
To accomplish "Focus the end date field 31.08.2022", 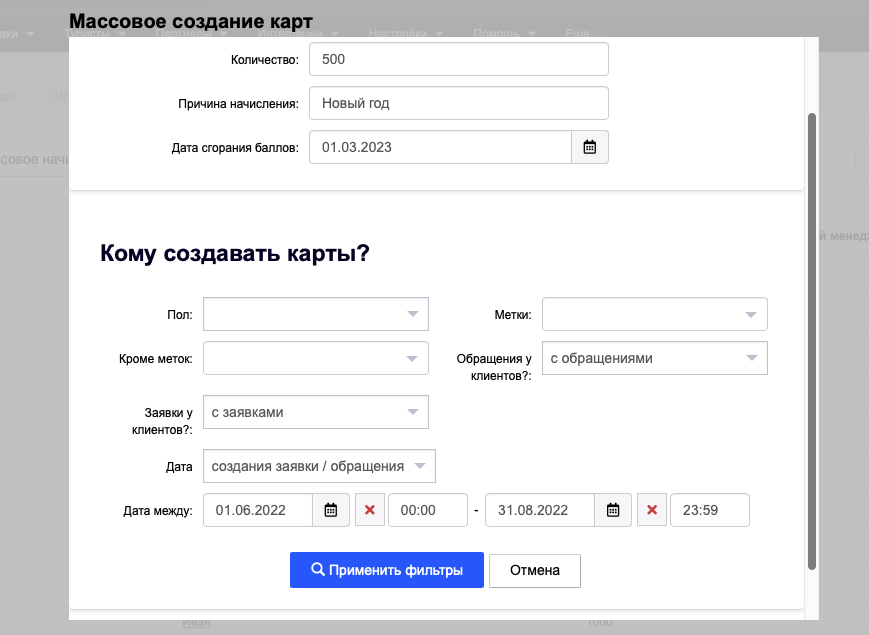I will [540, 510].
